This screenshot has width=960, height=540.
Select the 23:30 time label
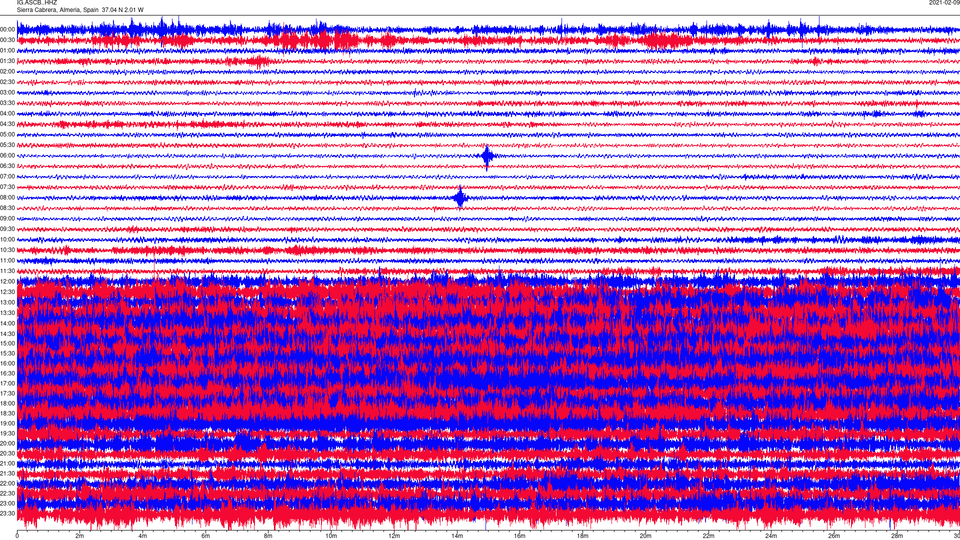tap(7, 513)
